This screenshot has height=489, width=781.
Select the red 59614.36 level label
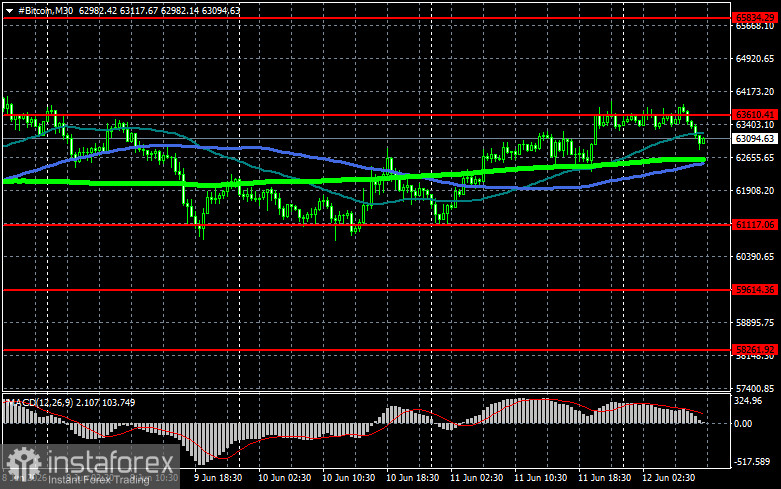pyautogui.click(x=755, y=289)
